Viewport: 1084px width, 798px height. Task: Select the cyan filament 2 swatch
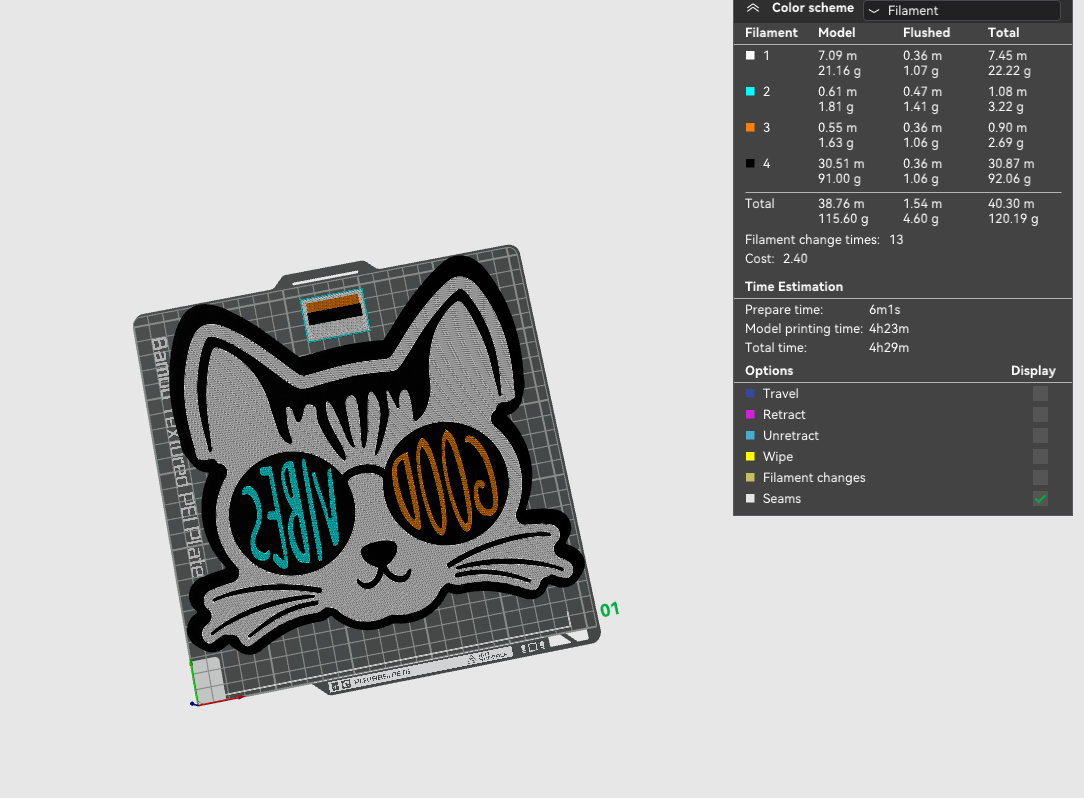[x=750, y=91]
